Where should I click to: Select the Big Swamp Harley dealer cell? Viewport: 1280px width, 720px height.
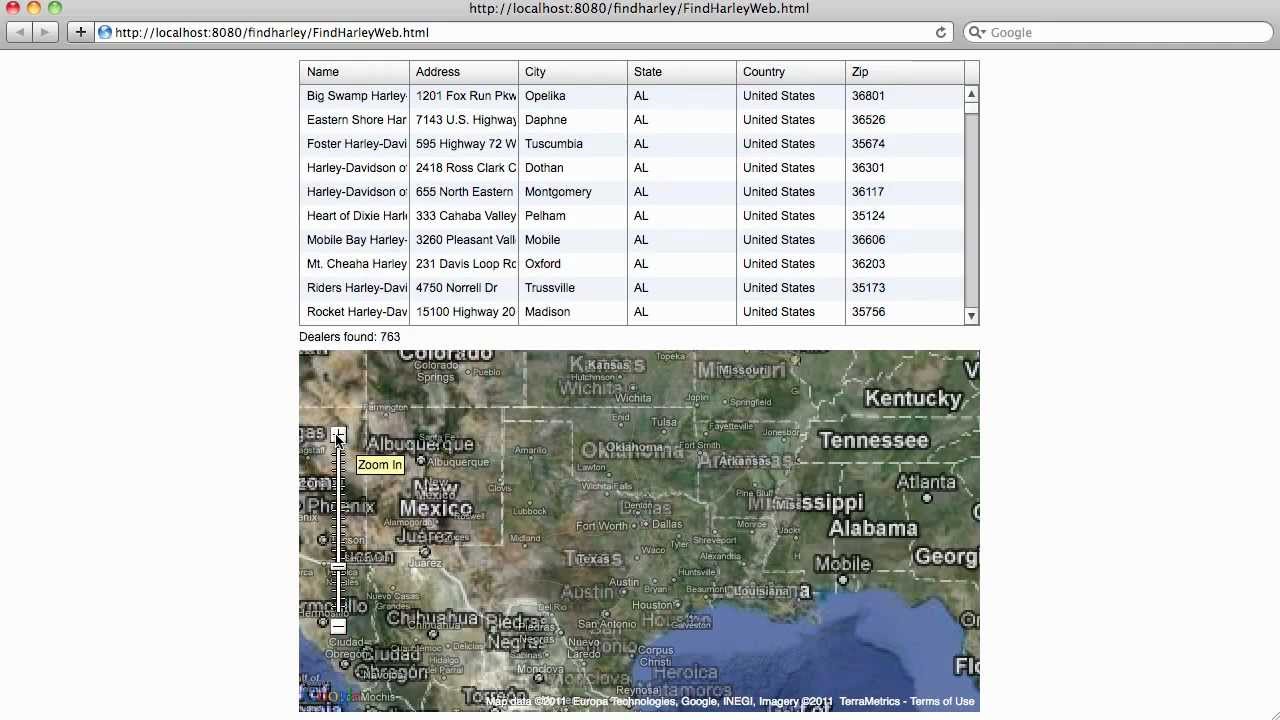point(354,96)
